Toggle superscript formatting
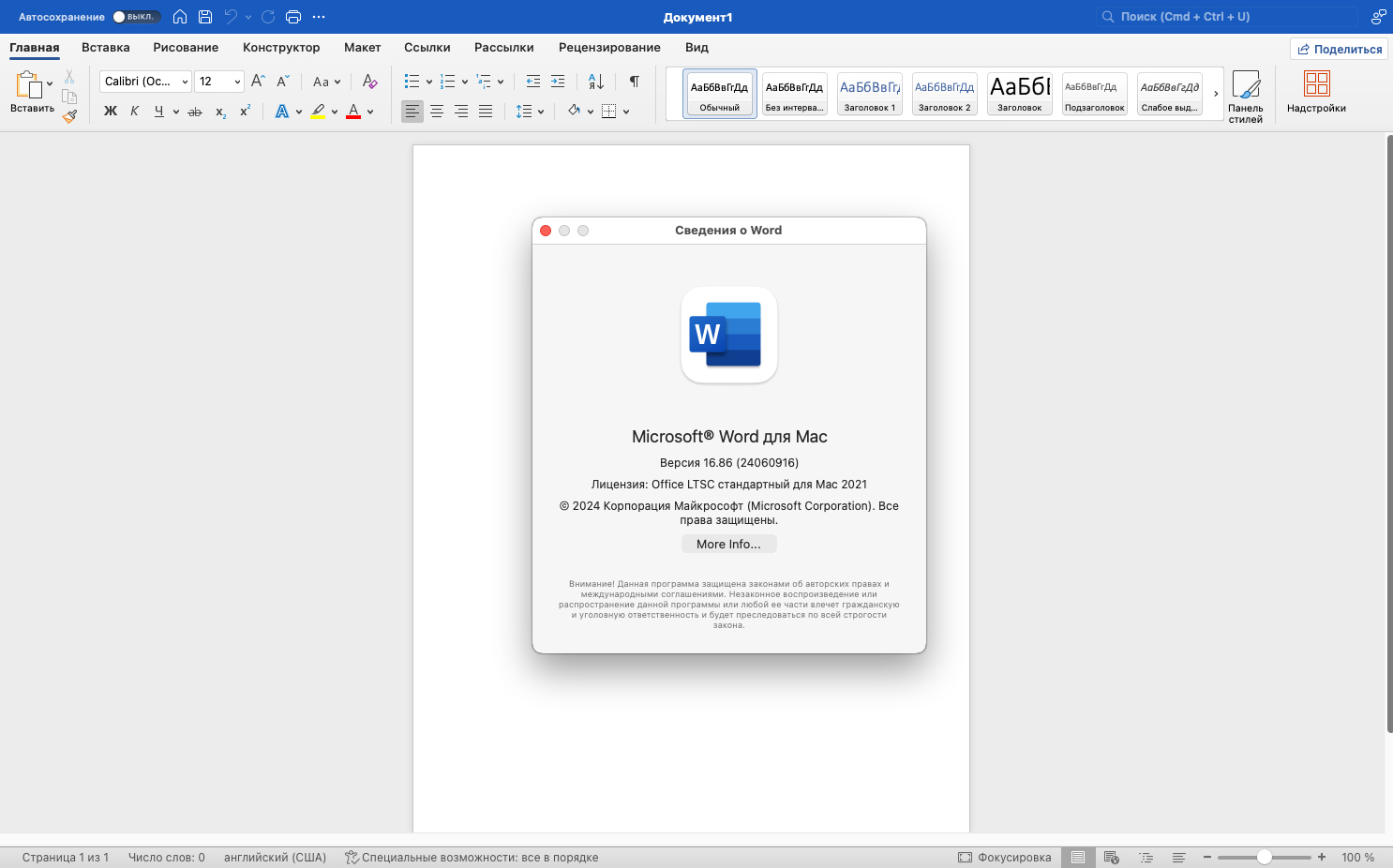Screen dimensions: 1393x868 point(245,112)
